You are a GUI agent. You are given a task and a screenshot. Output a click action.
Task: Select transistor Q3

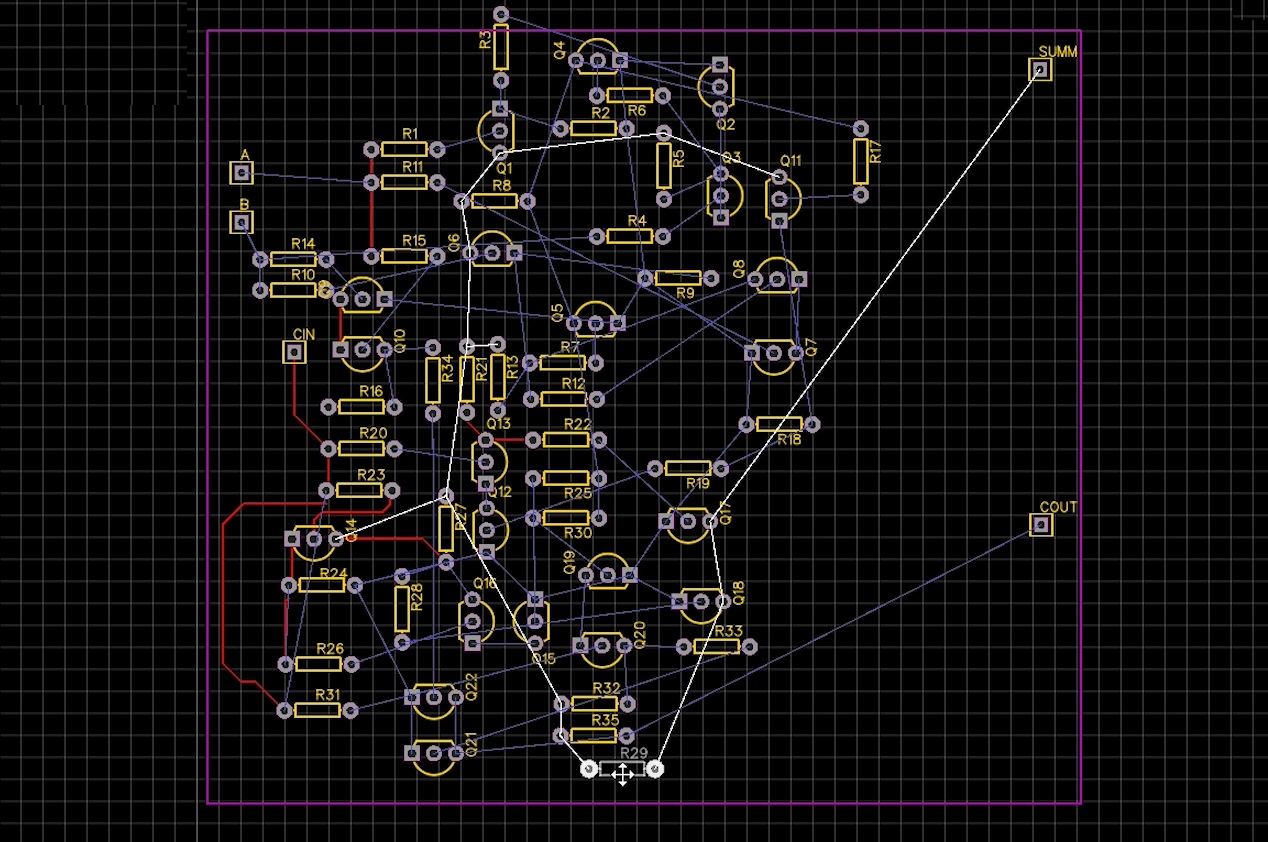click(x=724, y=194)
